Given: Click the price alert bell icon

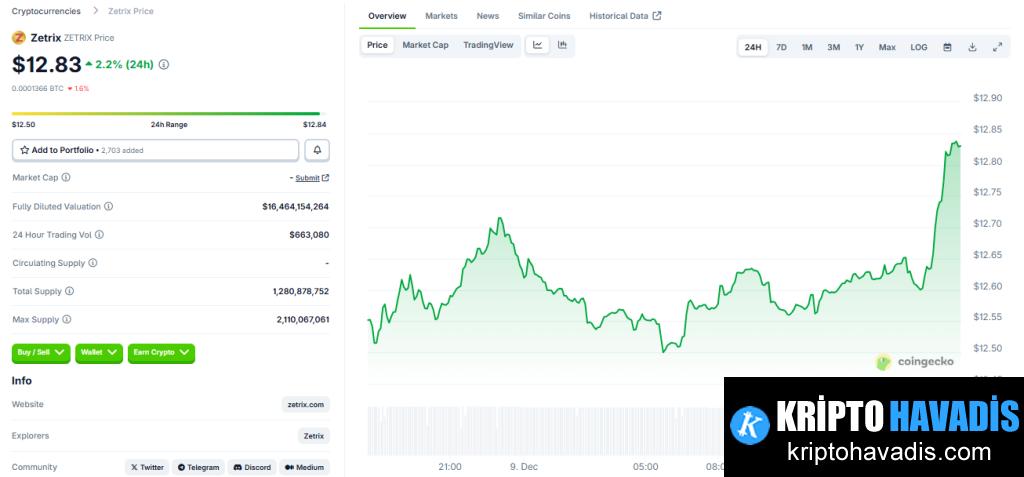Looking at the screenshot, I should click(x=317, y=150).
